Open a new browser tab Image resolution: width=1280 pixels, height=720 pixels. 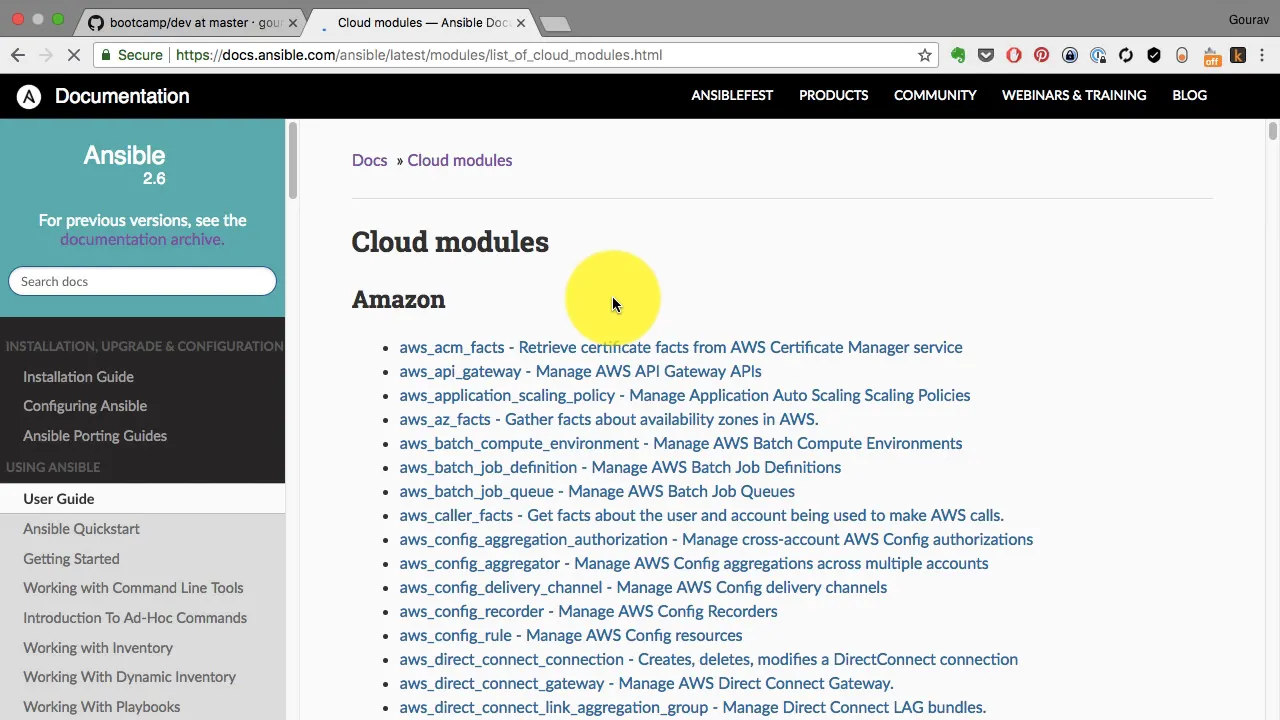(554, 23)
